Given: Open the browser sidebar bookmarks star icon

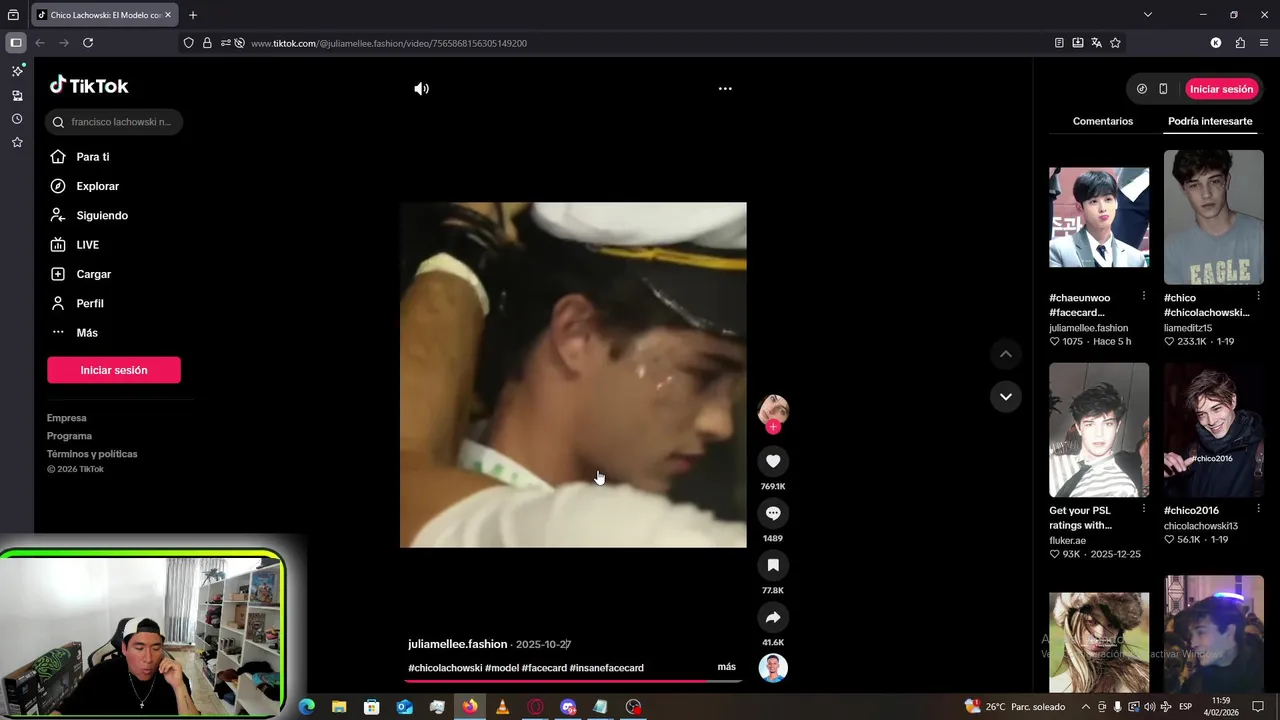Looking at the screenshot, I should (x=17, y=143).
